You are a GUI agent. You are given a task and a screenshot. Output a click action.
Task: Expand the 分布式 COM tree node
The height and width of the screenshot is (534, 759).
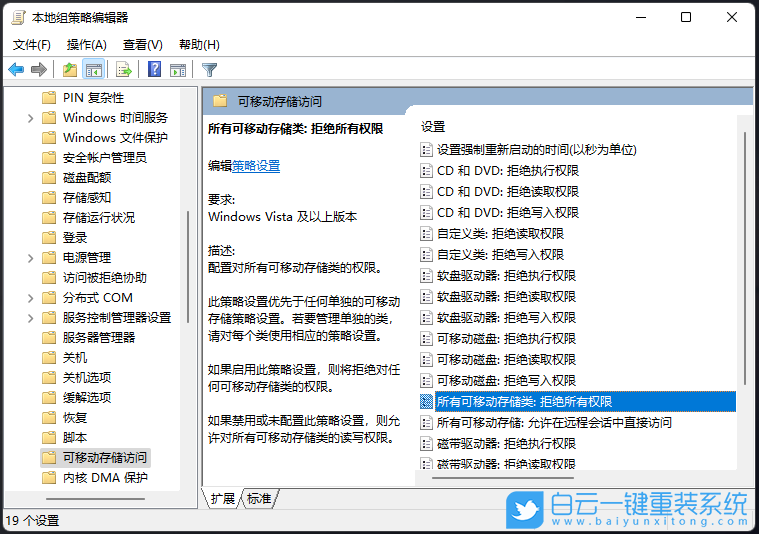(x=30, y=298)
